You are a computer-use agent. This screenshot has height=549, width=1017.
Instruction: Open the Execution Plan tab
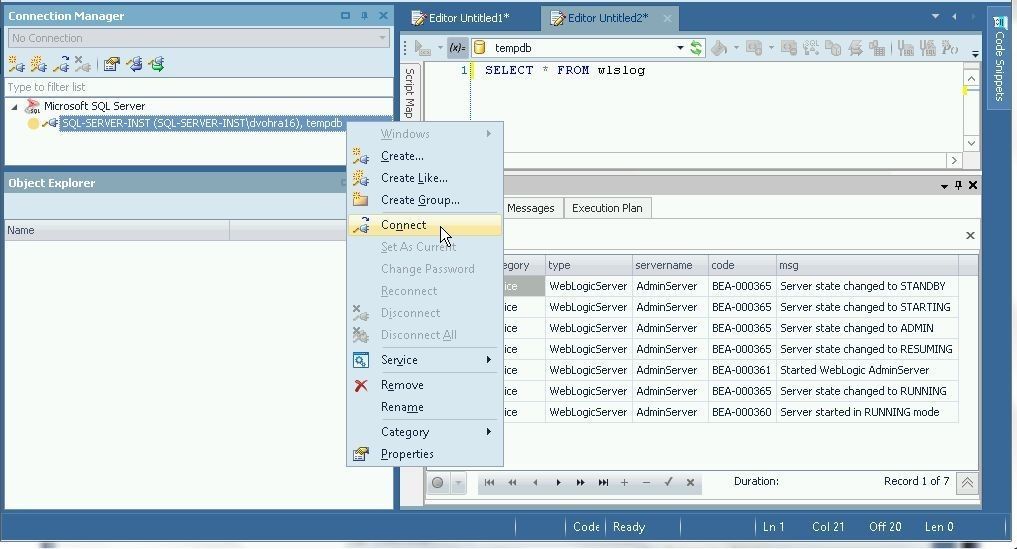(606, 208)
